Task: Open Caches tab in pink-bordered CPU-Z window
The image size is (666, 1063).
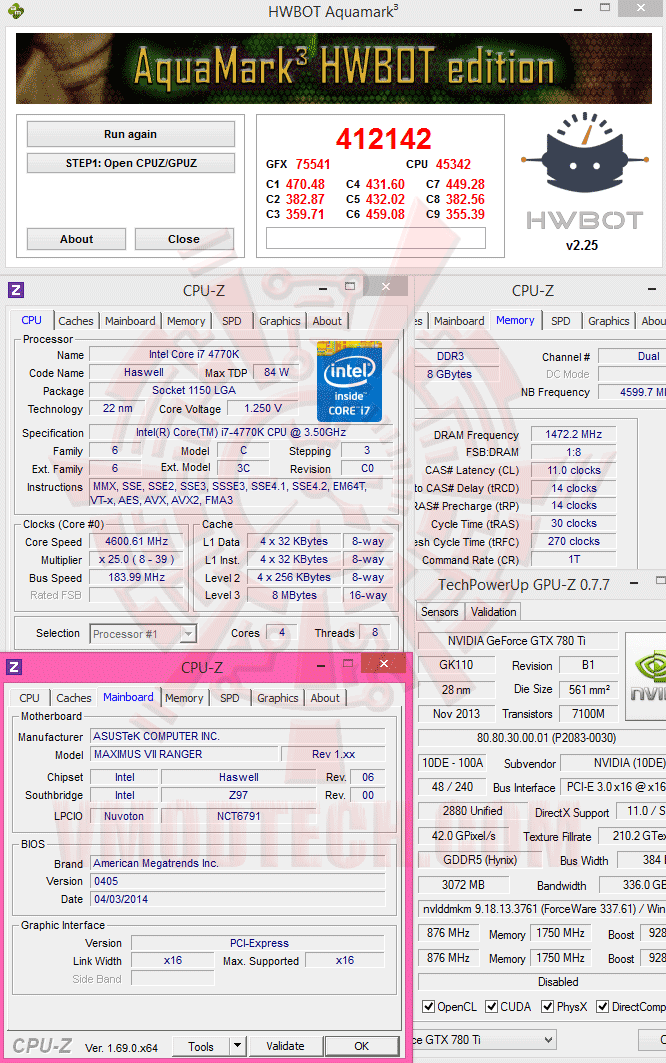Action: (x=73, y=698)
